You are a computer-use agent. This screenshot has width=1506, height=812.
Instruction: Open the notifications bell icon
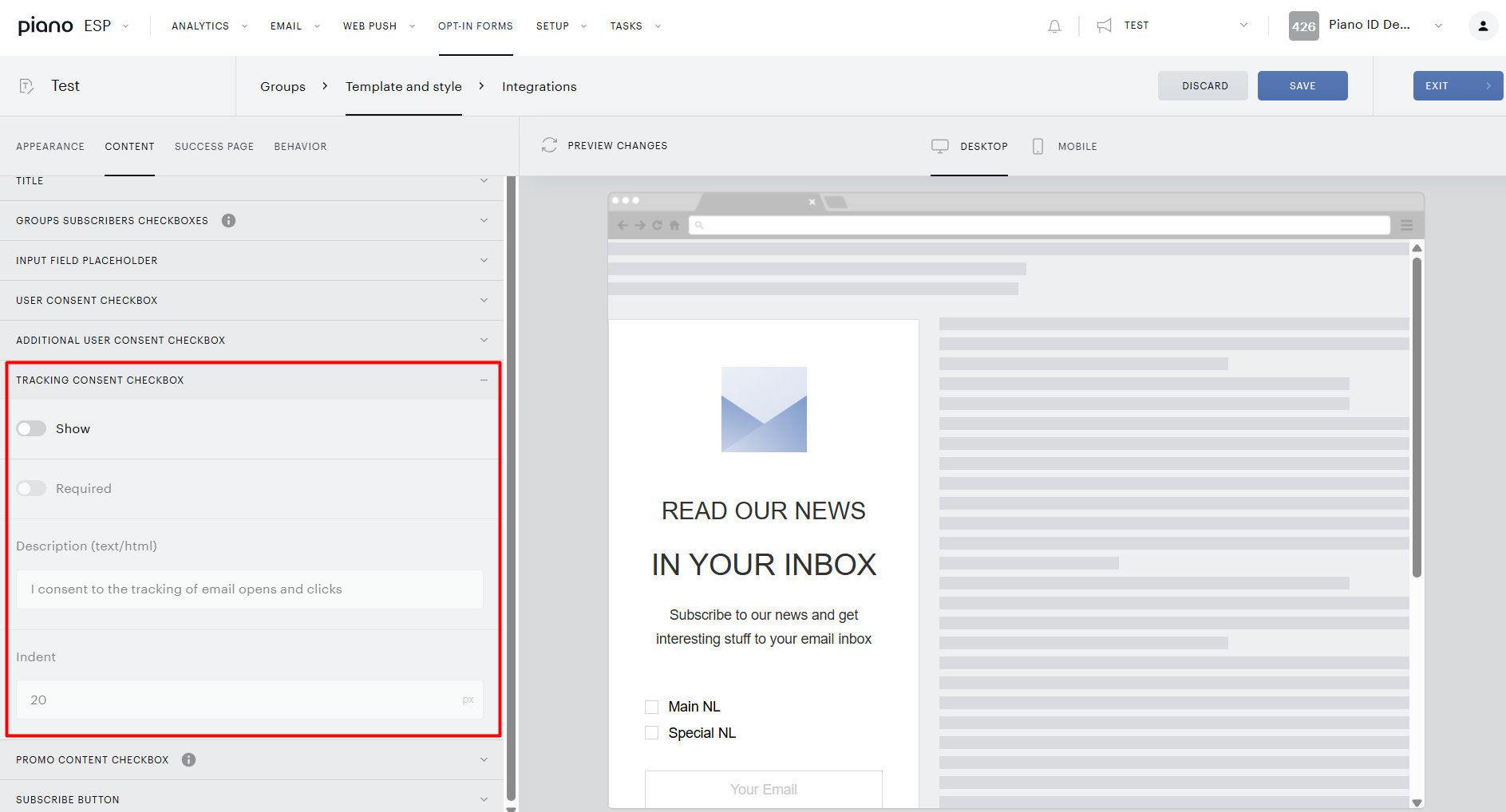[x=1054, y=26]
